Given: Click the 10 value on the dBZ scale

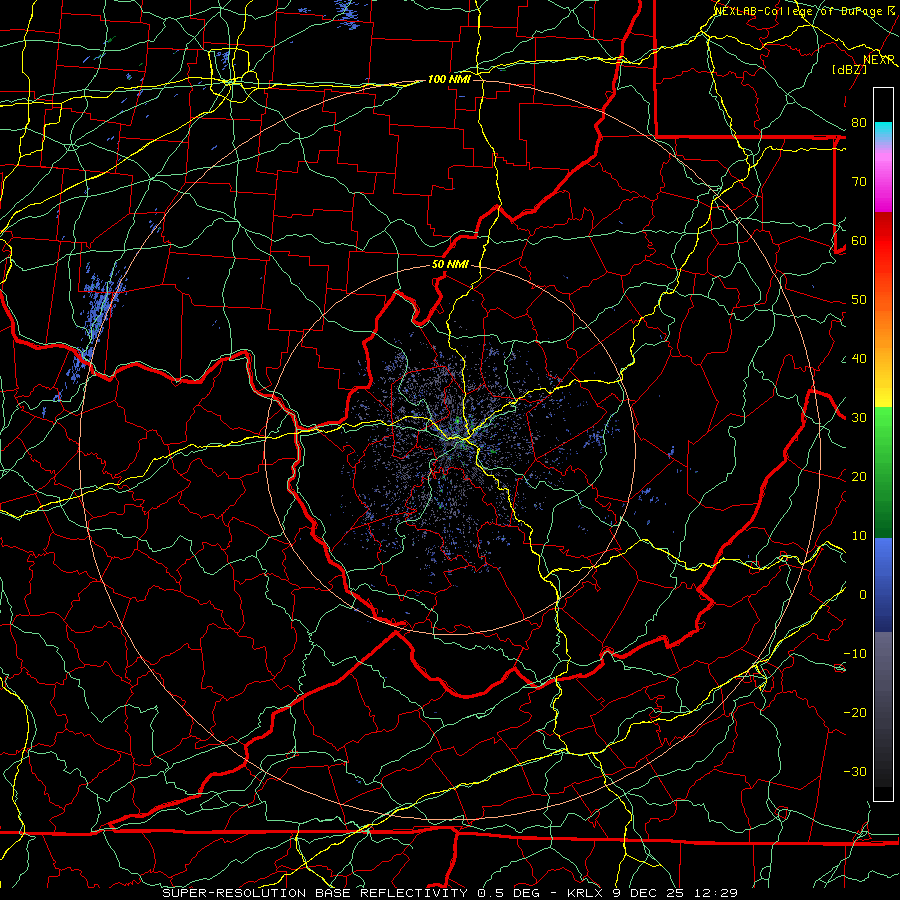Looking at the screenshot, I should pyautogui.click(x=859, y=536).
